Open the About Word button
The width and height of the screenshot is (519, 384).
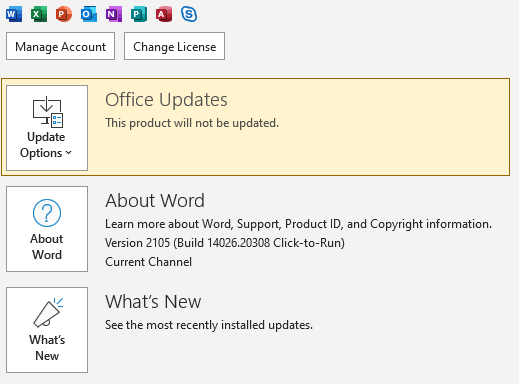pyautogui.click(x=47, y=229)
